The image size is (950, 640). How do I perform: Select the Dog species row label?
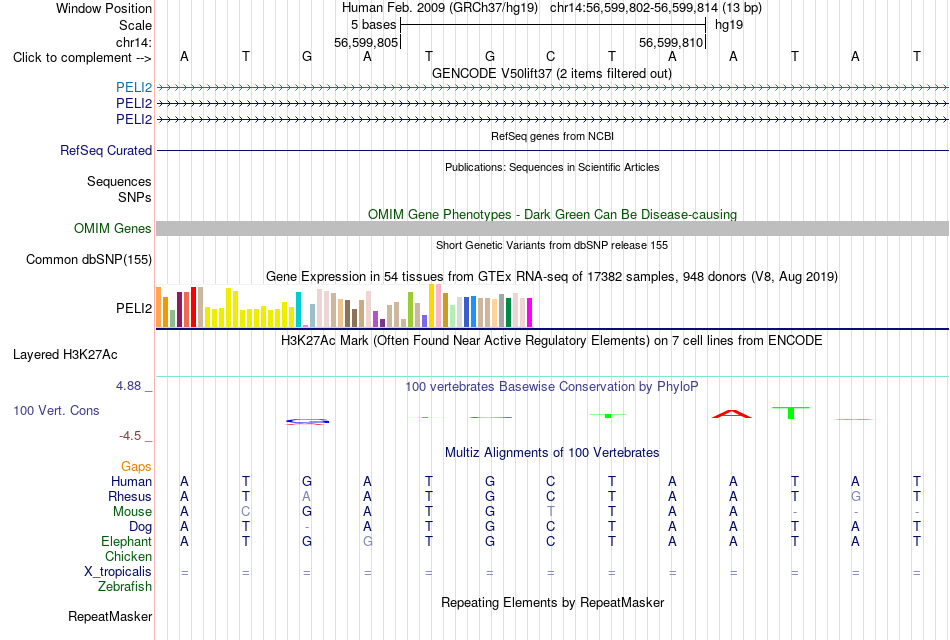pyautogui.click(x=140, y=527)
